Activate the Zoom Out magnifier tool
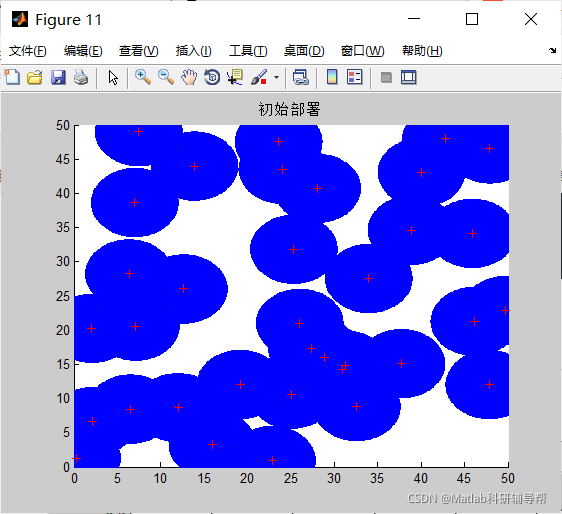Viewport: 562px width, 514px height. point(166,77)
